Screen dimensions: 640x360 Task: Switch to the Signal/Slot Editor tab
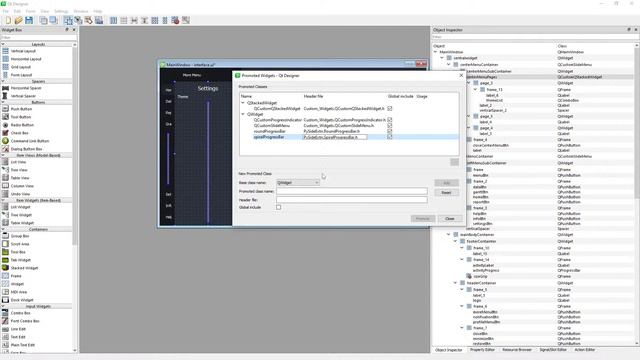tap(553, 350)
